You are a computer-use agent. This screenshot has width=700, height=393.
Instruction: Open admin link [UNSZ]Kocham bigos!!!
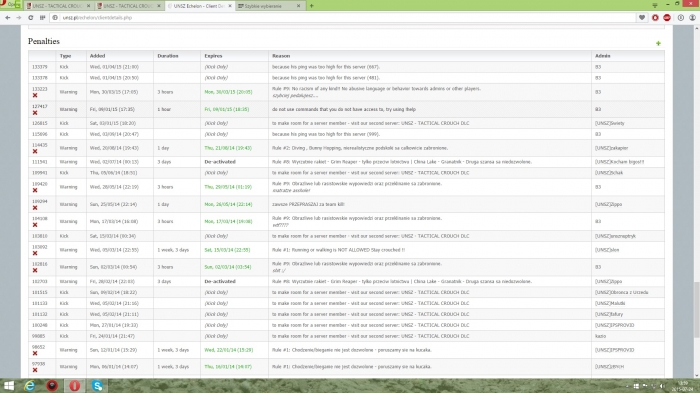[619, 162]
